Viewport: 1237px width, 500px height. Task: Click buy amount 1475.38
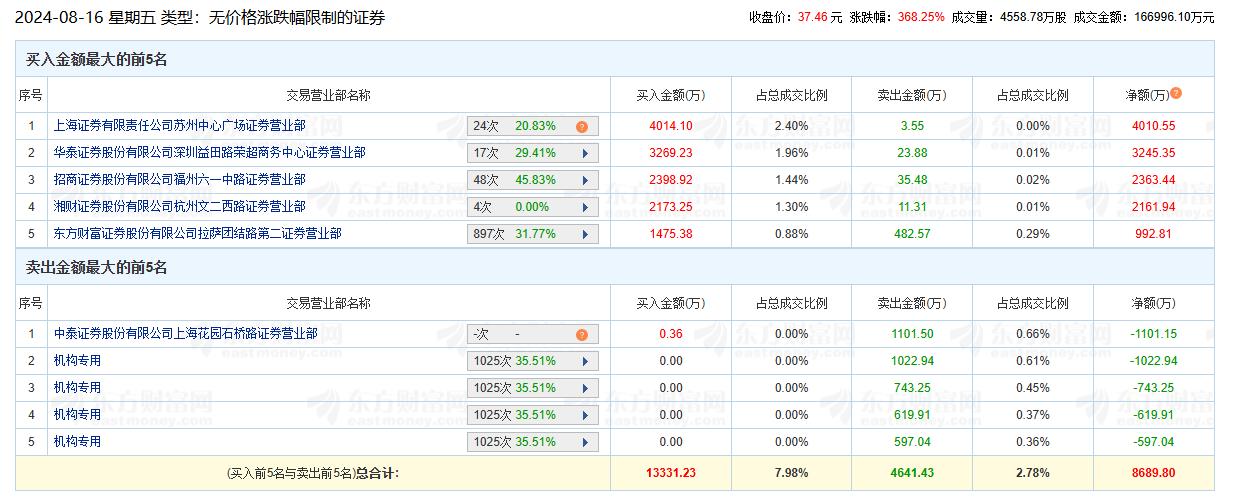(671, 234)
